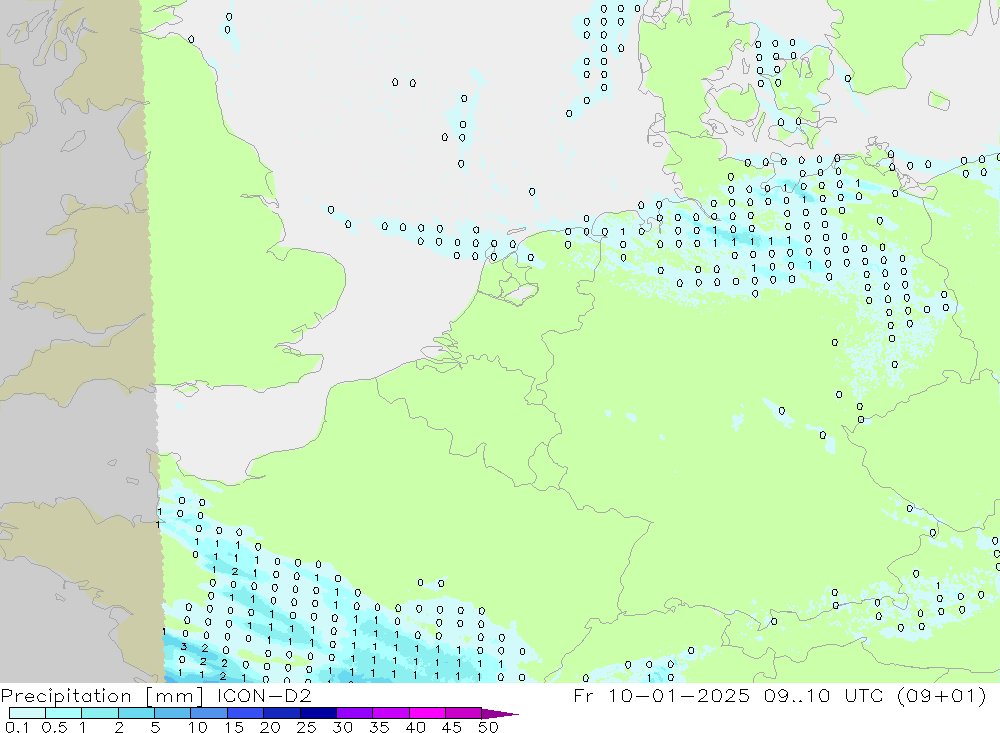The image size is (1000, 733).
Task: Click the '09..10 UTC' time label
Action: coord(823,695)
